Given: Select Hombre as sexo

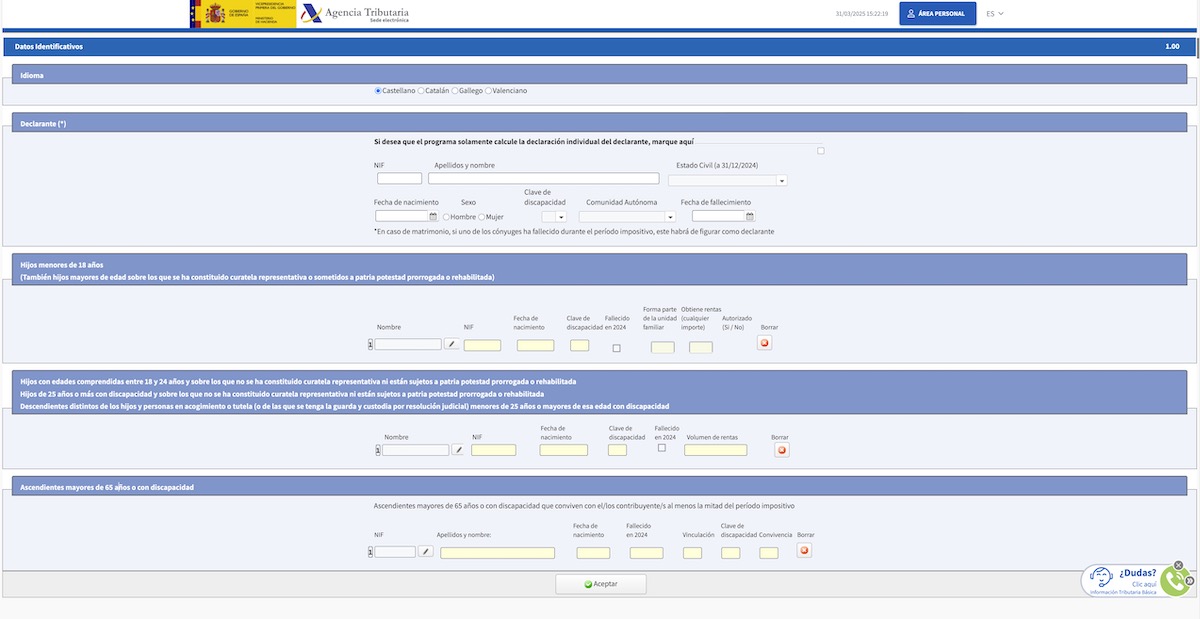Looking at the screenshot, I should tap(446, 217).
